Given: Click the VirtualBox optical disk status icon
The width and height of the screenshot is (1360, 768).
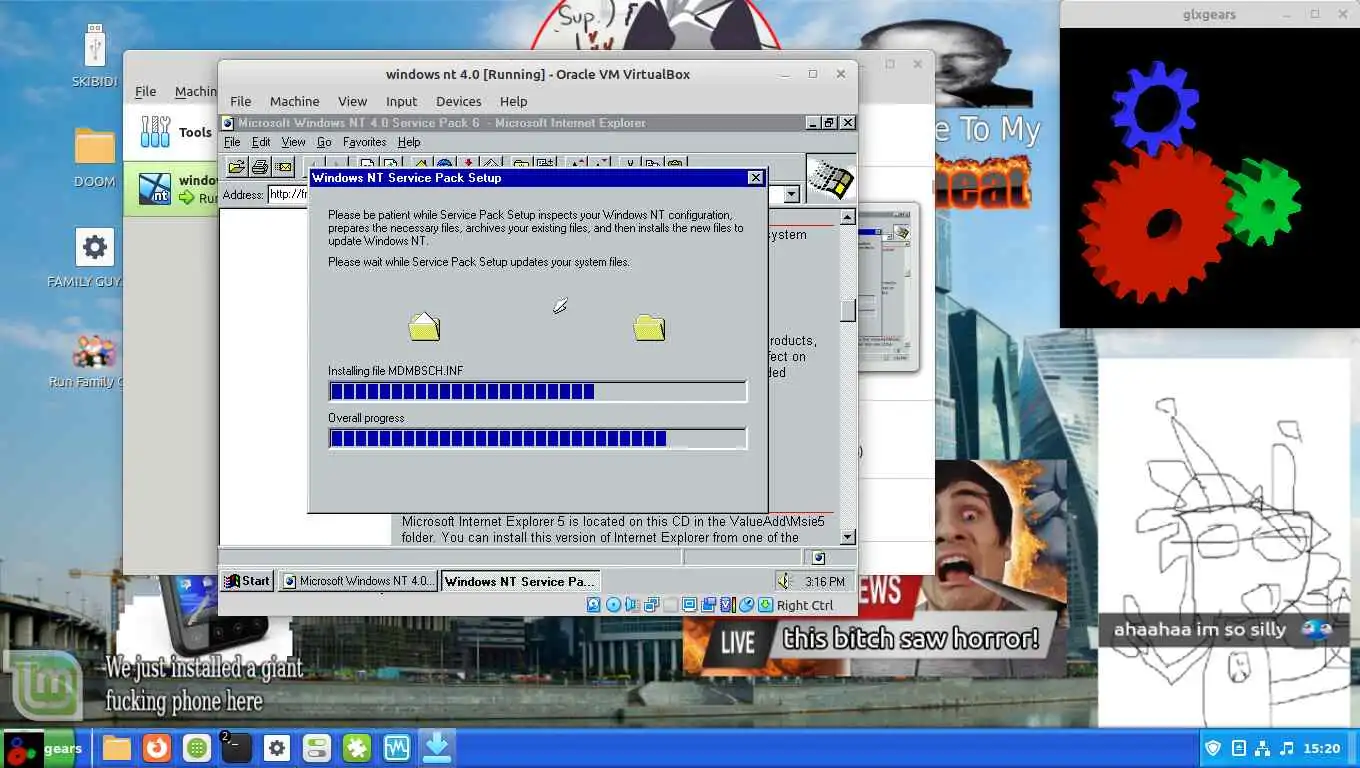Looking at the screenshot, I should pyautogui.click(x=613, y=605).
